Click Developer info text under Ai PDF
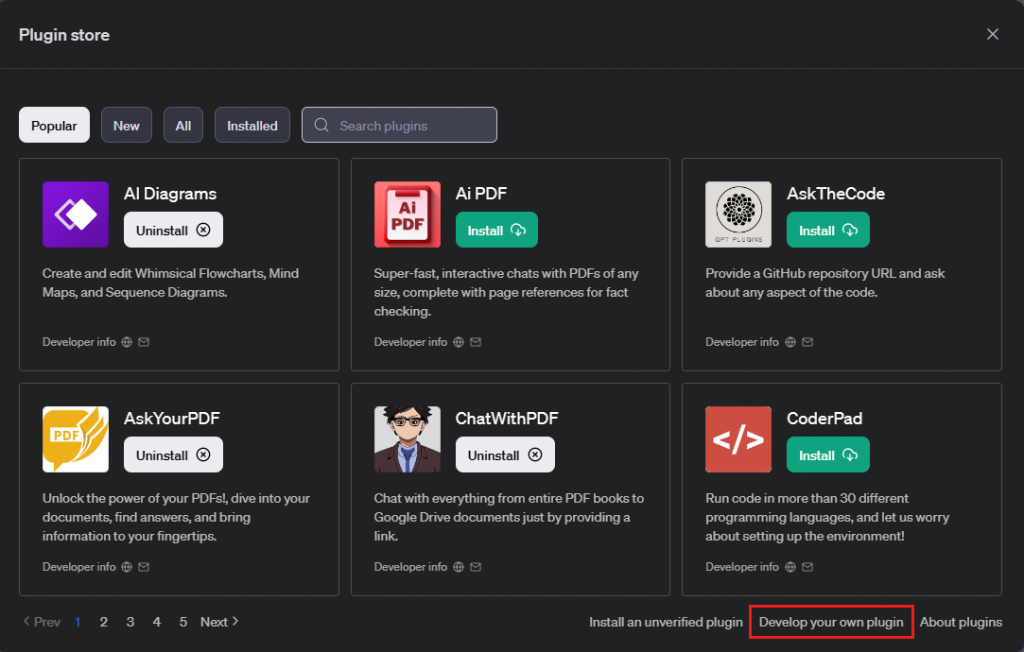The image size is (1024, 652). tap(410, 342)
